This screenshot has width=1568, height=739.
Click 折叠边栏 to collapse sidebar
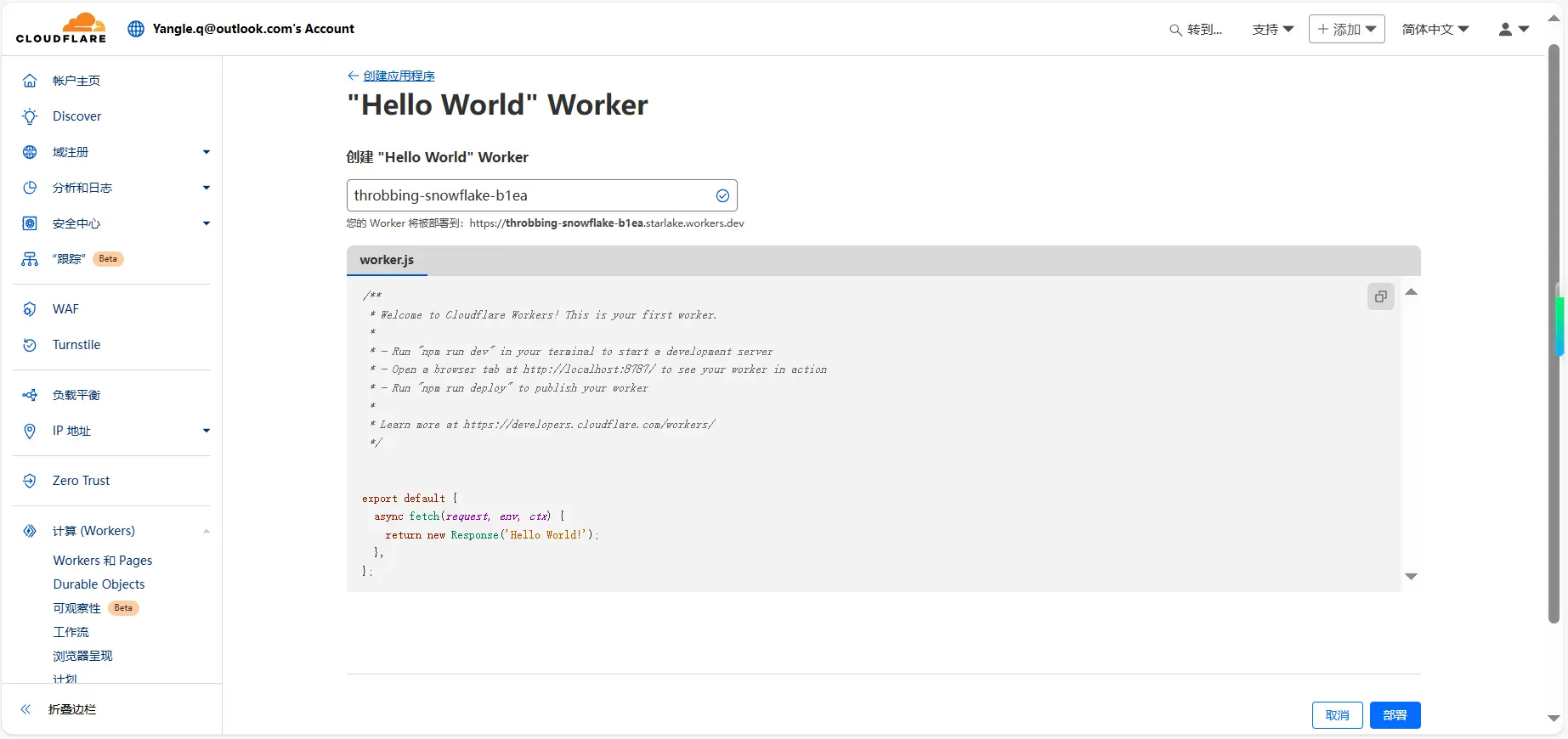72,709
